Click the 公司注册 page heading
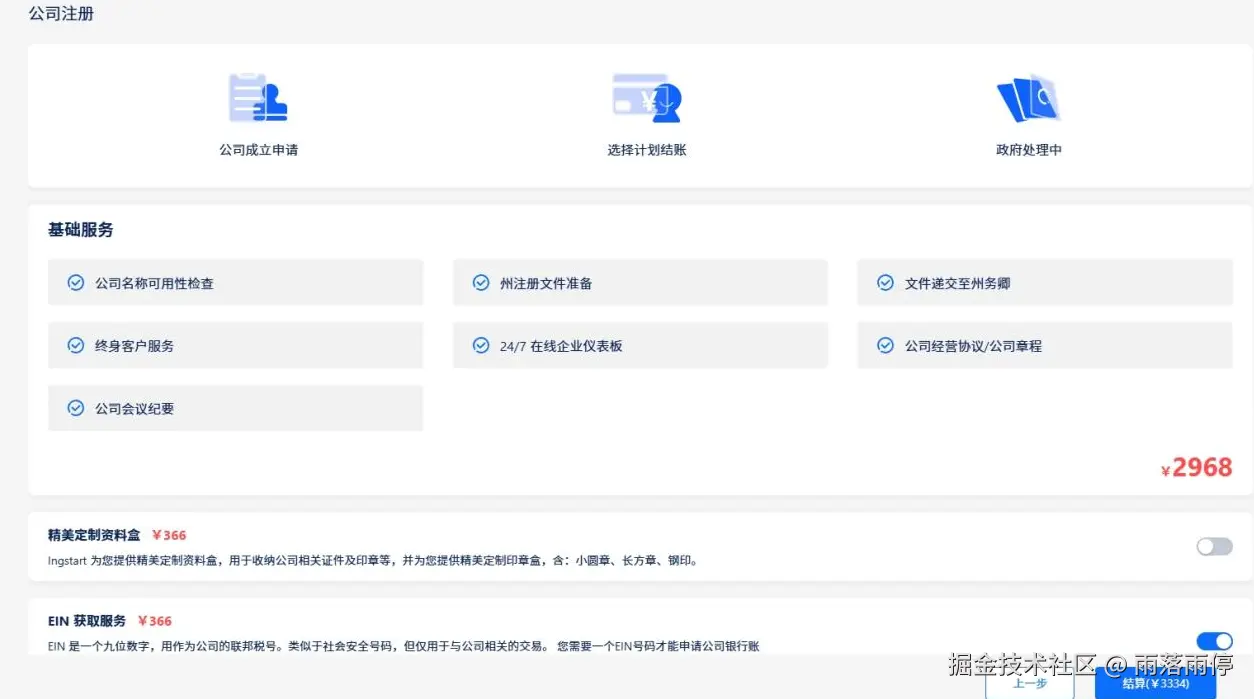The width and height of the screenshot is (1254, 699). [x=61, y=14]
